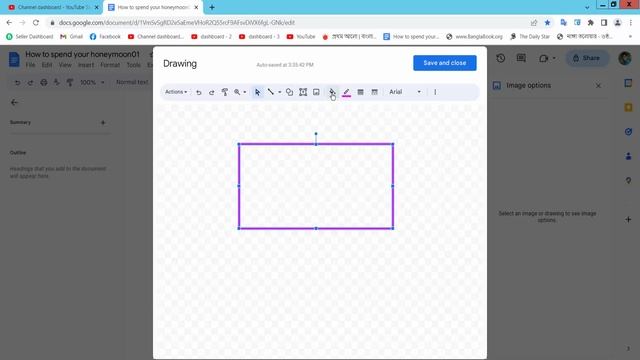Viewport: 640px width, 360px height.
Task: Click the Google account avatar
Action: pyautogui.click(x=624, y=58)
